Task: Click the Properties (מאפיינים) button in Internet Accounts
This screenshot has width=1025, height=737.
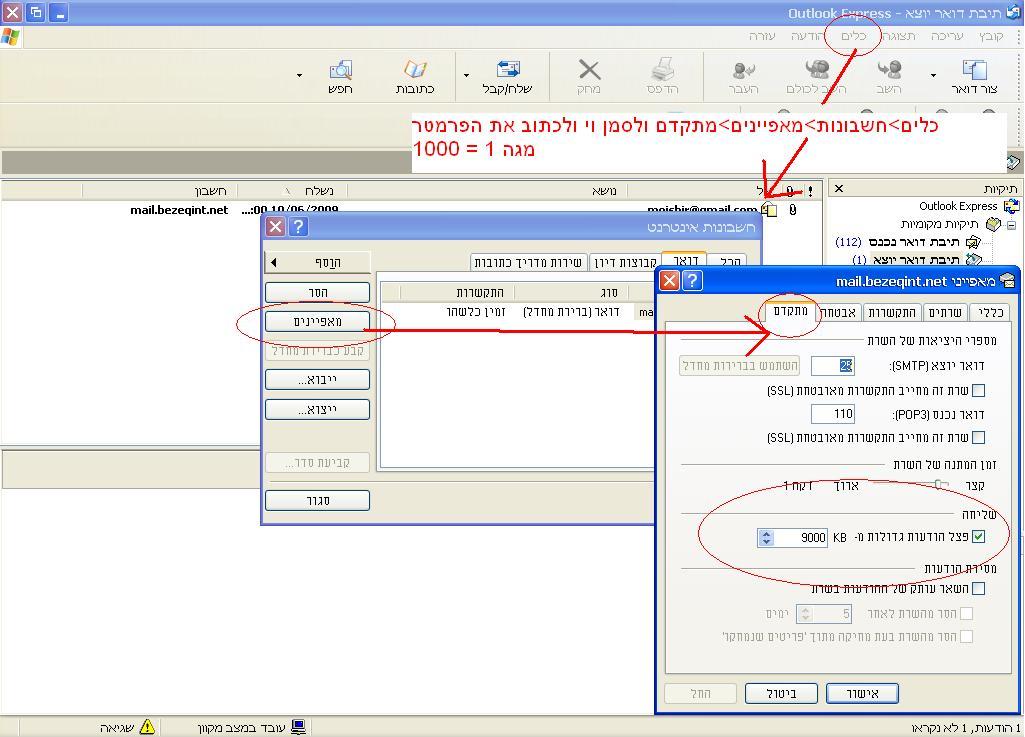Action: tap(318, 321)
